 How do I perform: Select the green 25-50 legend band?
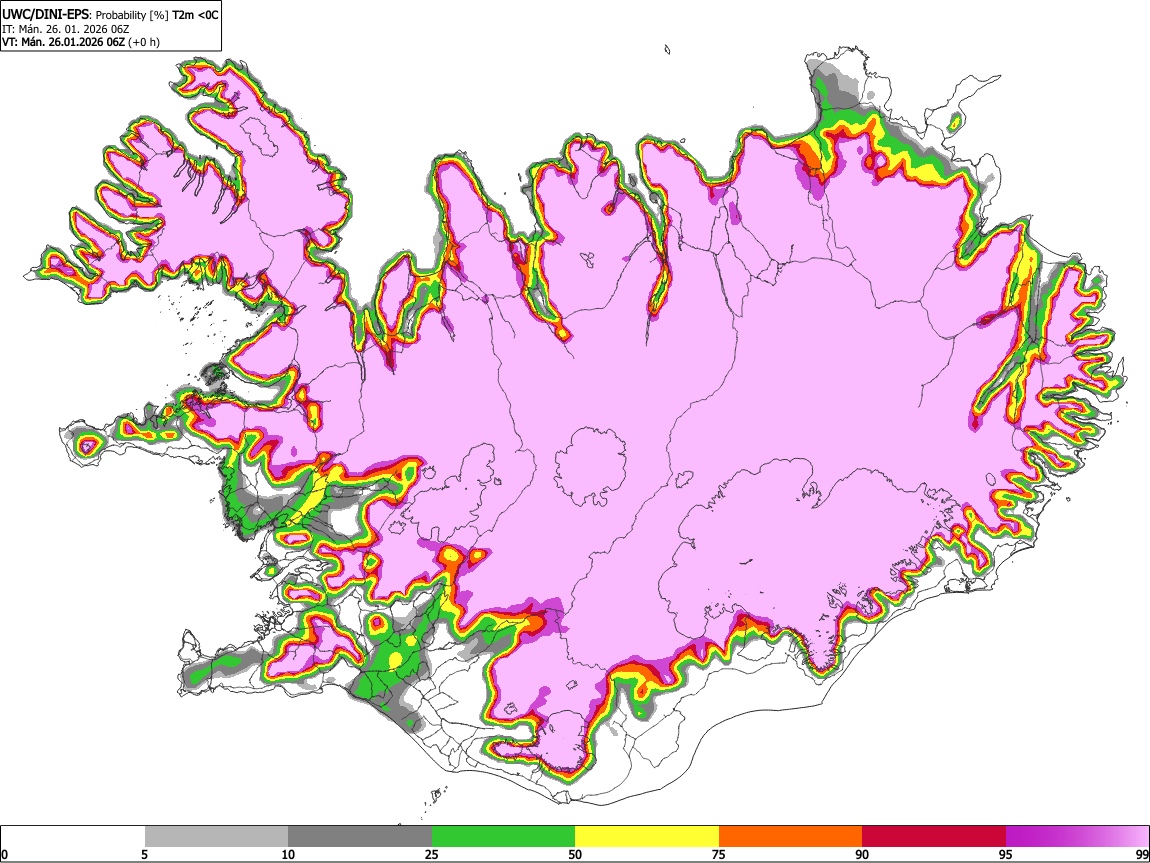tap(503, 837)
